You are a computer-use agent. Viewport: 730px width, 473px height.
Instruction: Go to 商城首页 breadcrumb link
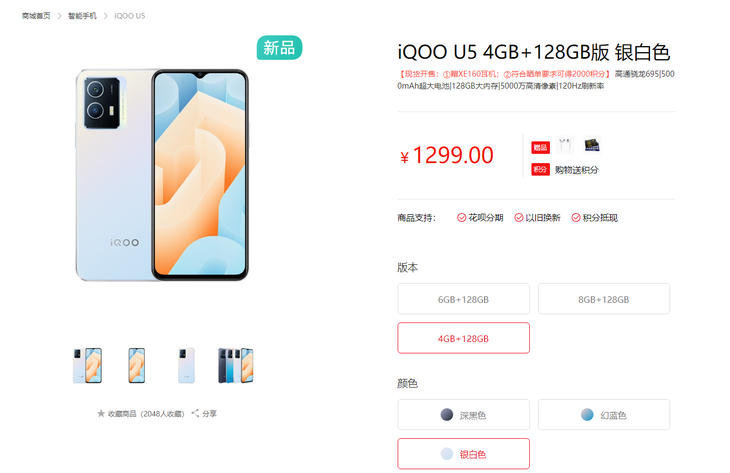pos(36,16)
